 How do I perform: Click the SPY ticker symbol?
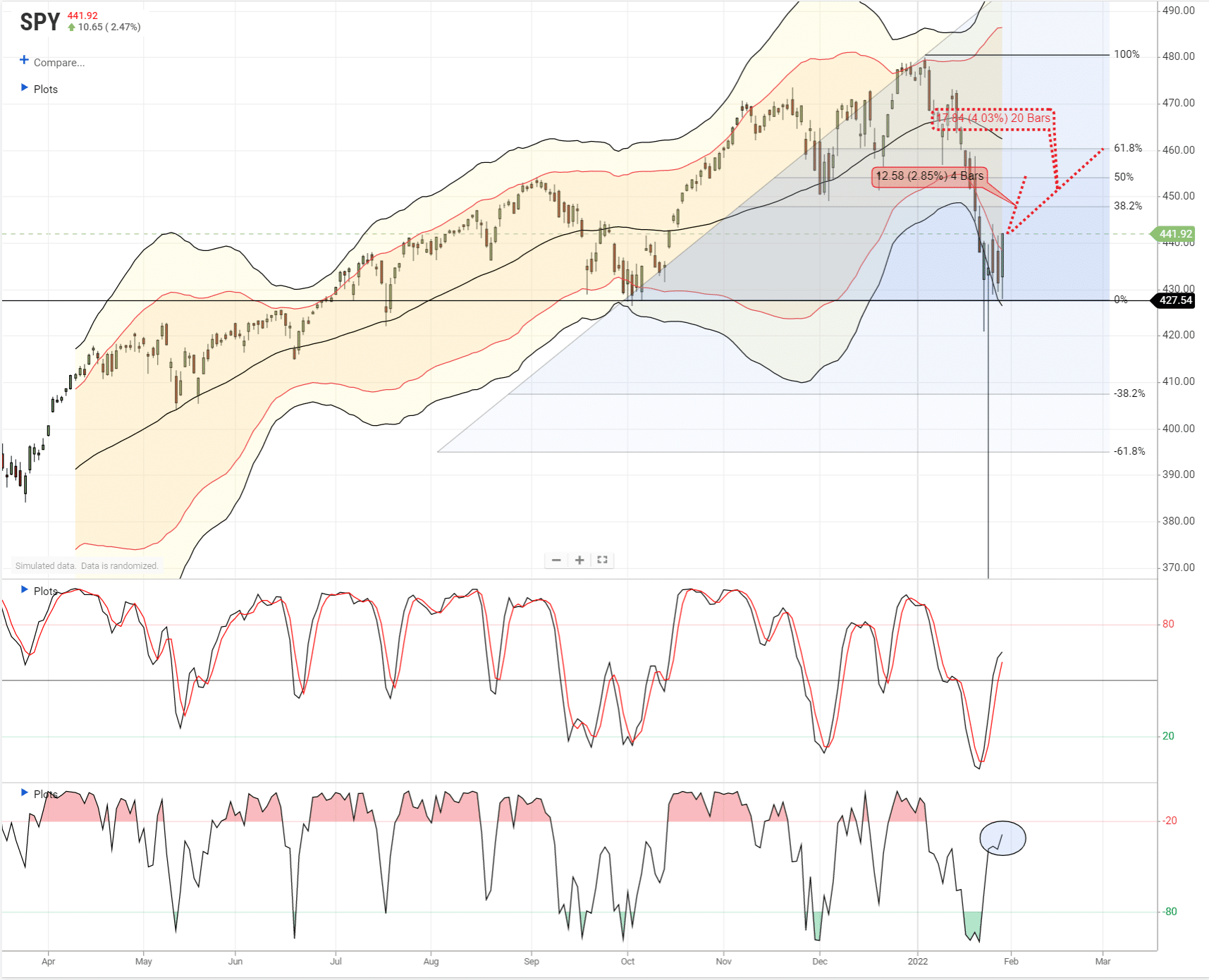40,22
